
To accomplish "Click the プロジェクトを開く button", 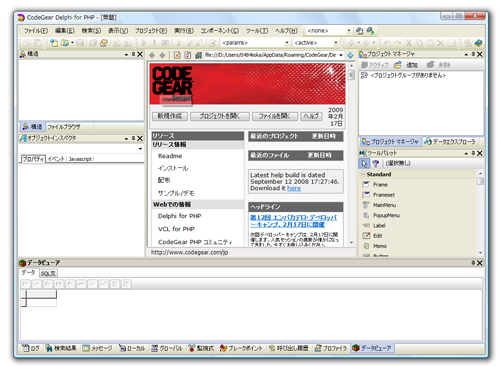I will 220,116.
